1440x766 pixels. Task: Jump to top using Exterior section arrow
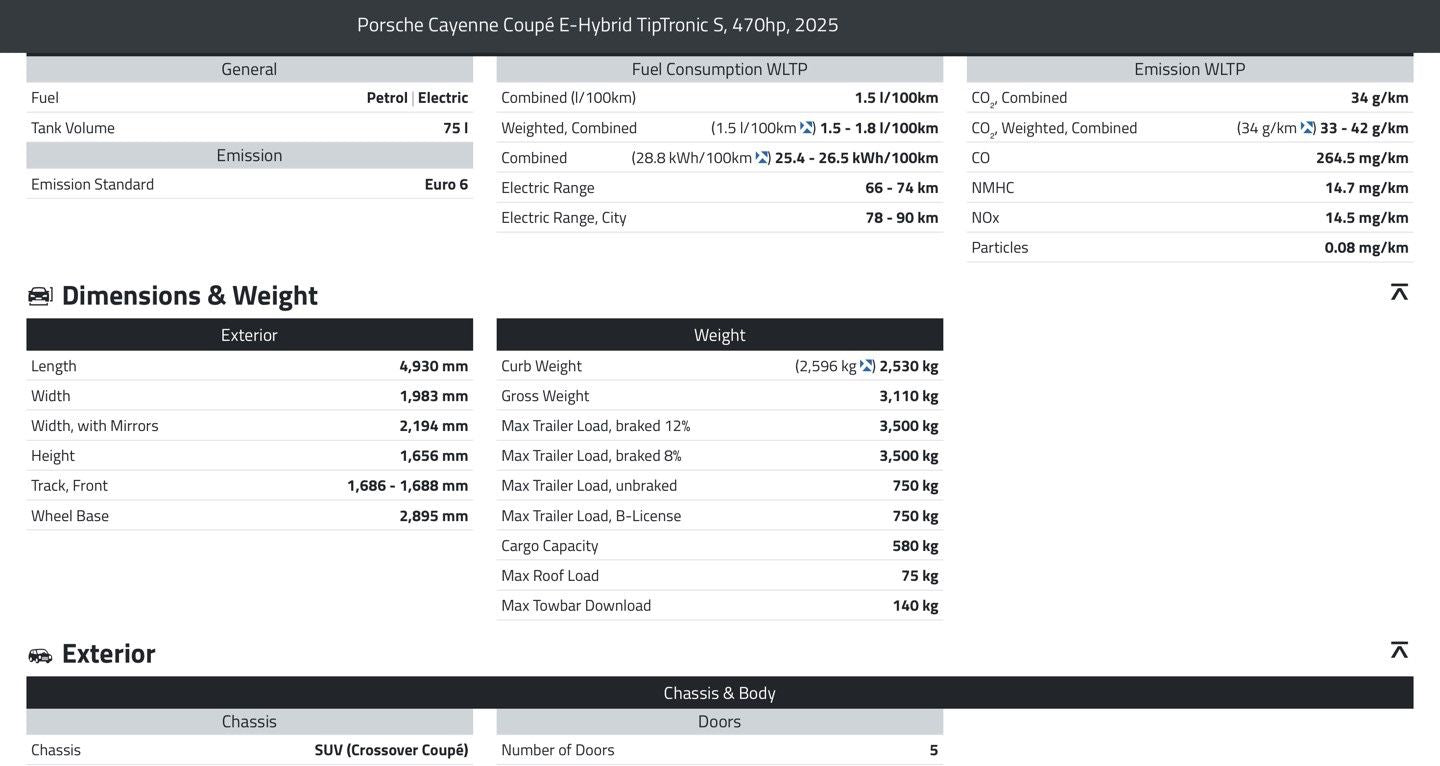1399,650
